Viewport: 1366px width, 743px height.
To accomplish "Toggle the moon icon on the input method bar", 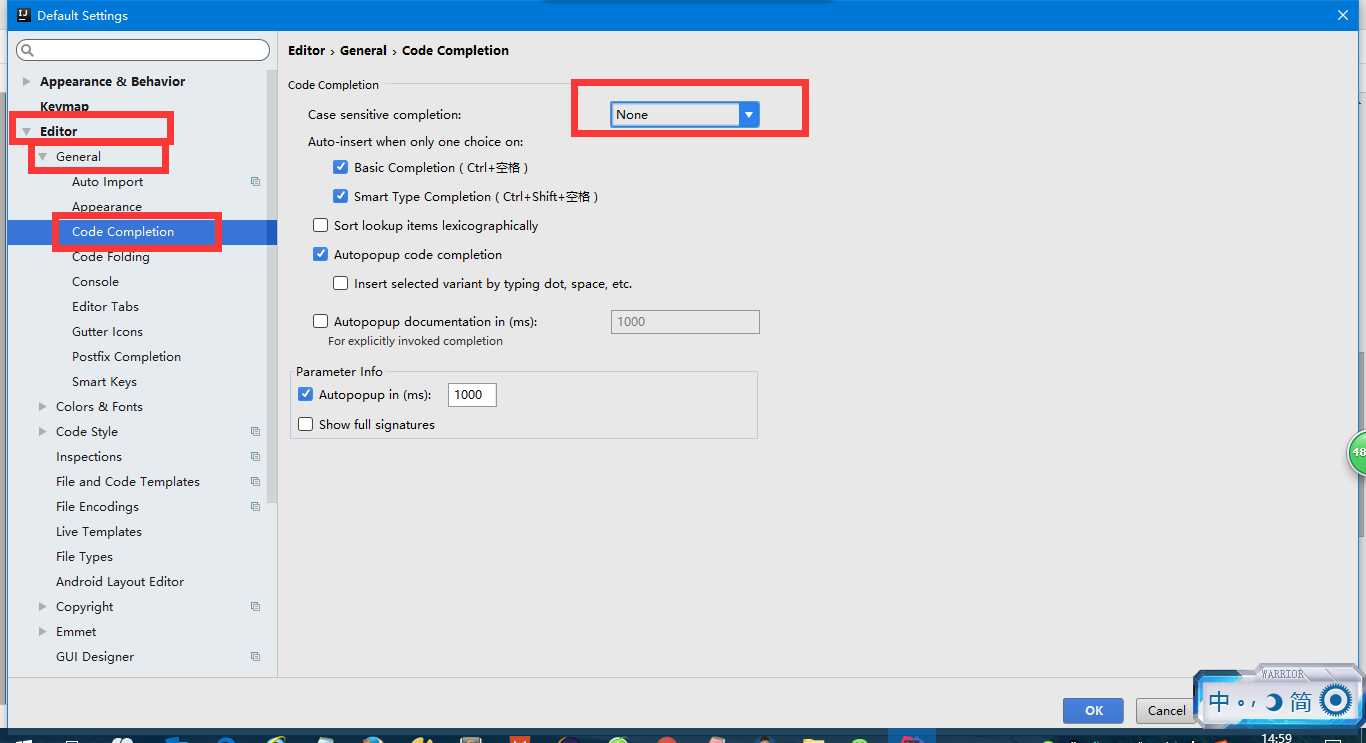I will coord(1273,702).
